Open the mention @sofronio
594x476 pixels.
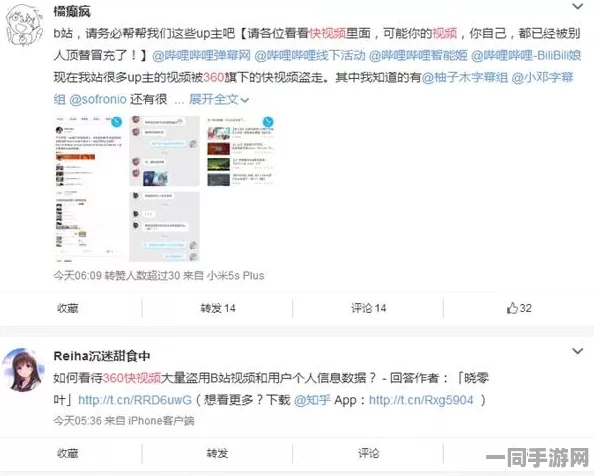[98, 99]
